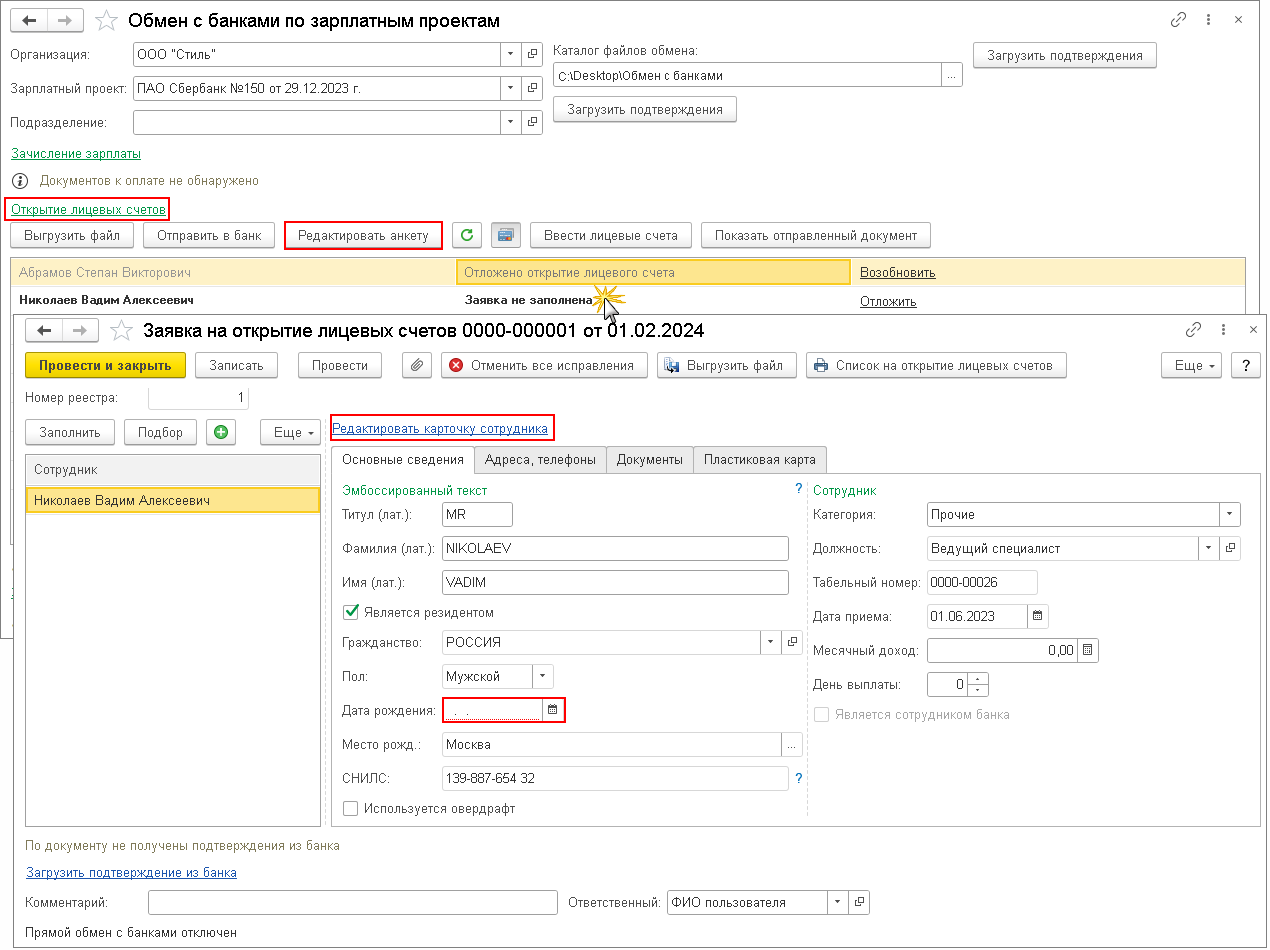Click the Комментарий input field
Viewport: 1270px width, 950px height.
point(352,902)
